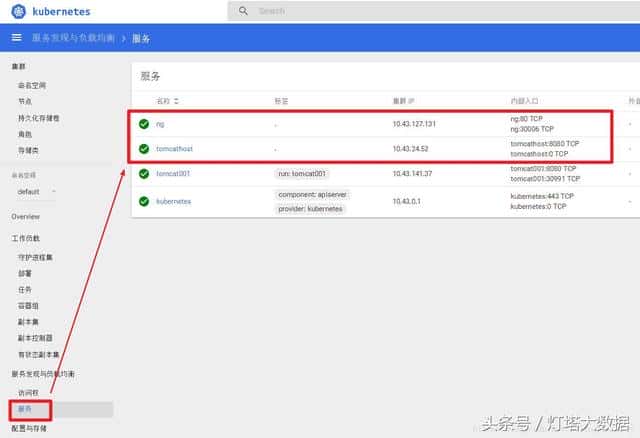Screen dimensions: 640x438
Task: Click the ng:80 TCP endpoint text
Action: [527, 119]
